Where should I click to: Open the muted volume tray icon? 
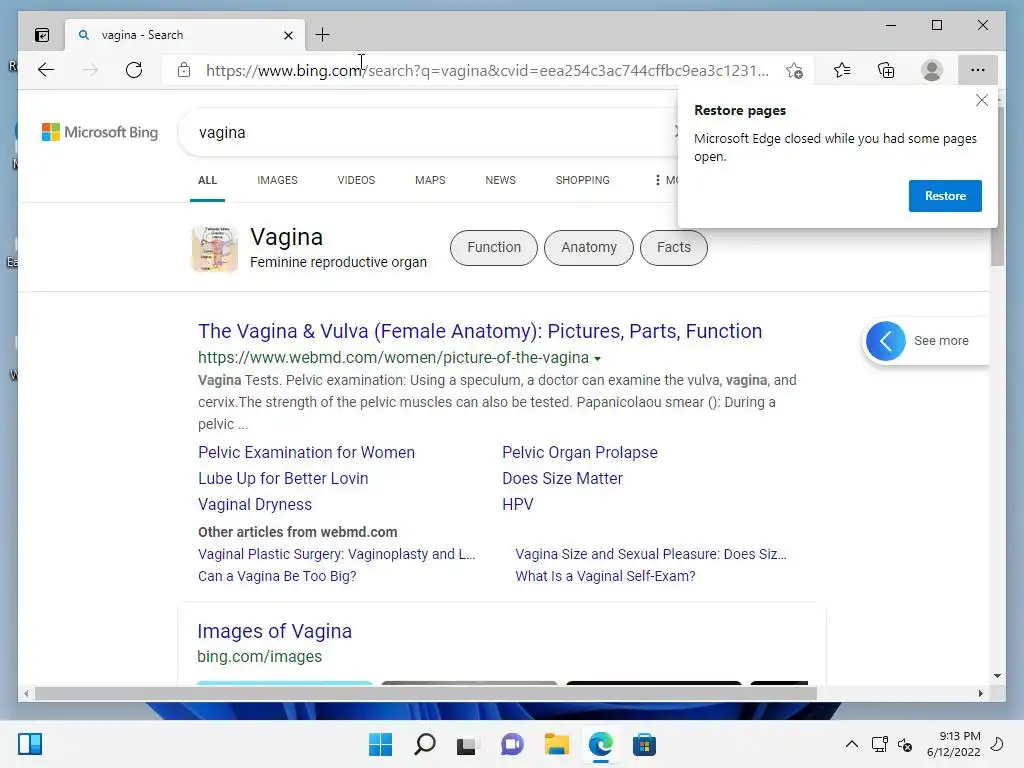pyautogui.click(x=905, y=744)
